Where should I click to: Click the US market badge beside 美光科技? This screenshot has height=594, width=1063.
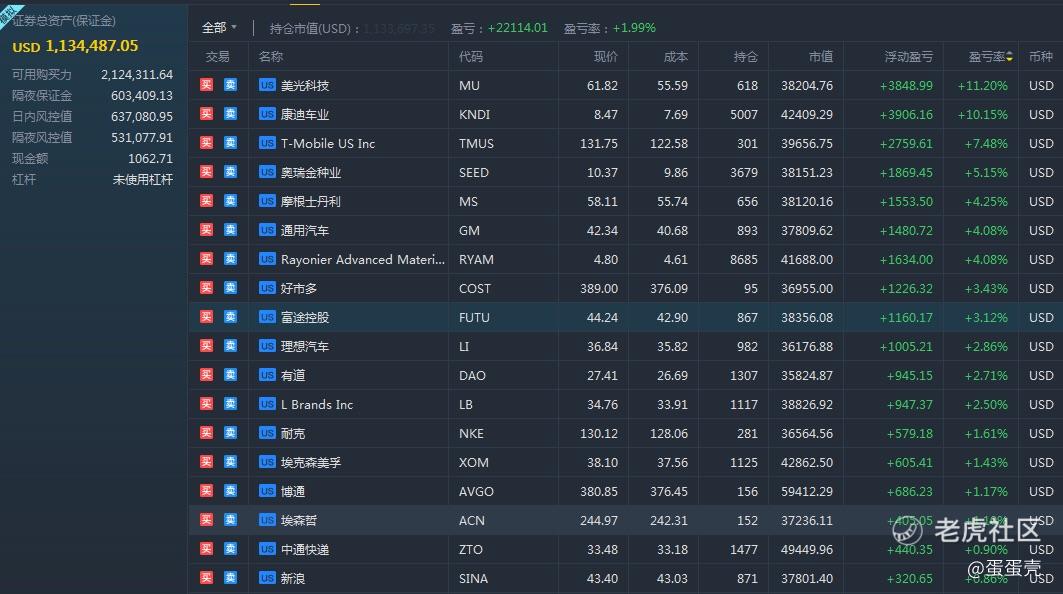pyautogui.click(x=267, y=85)
